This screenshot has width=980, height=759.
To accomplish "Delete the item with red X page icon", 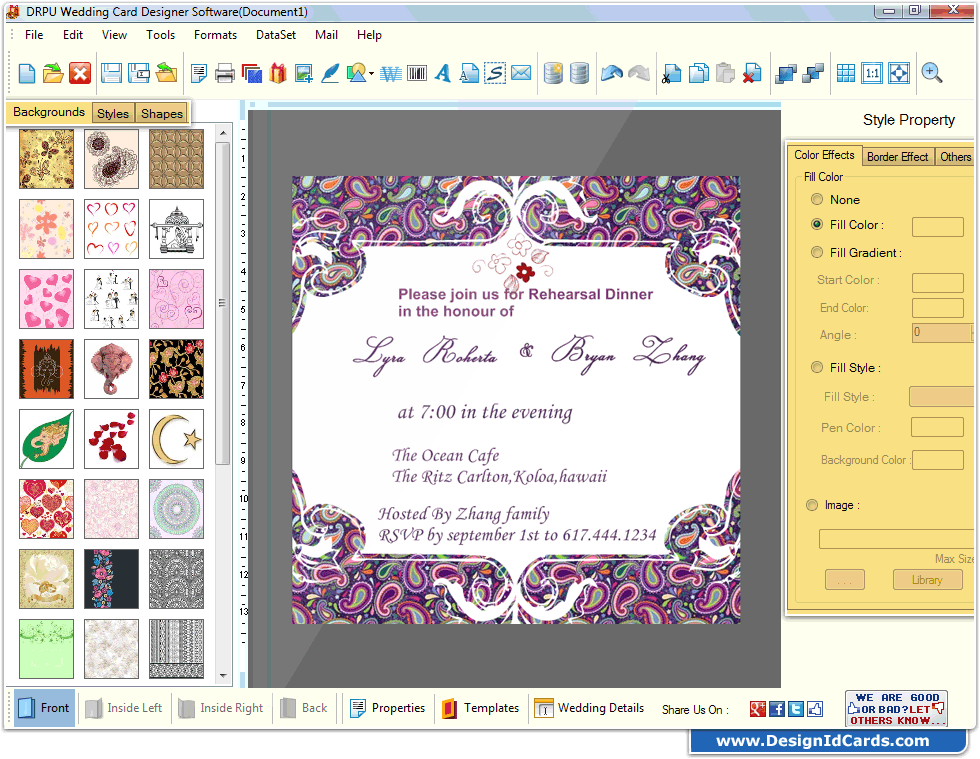I will tap(752, 74).
